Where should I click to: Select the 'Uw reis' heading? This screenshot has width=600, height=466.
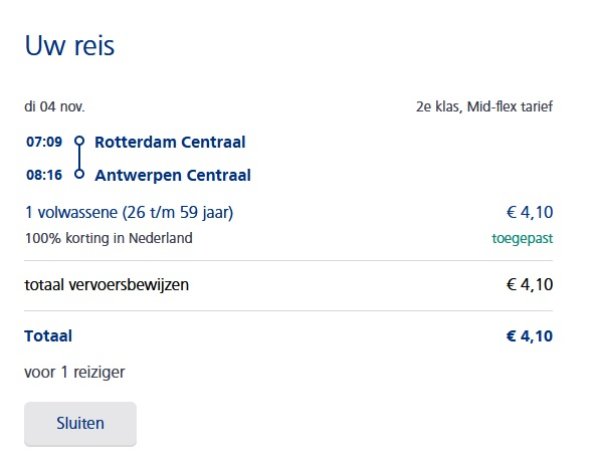coord(69,46)
